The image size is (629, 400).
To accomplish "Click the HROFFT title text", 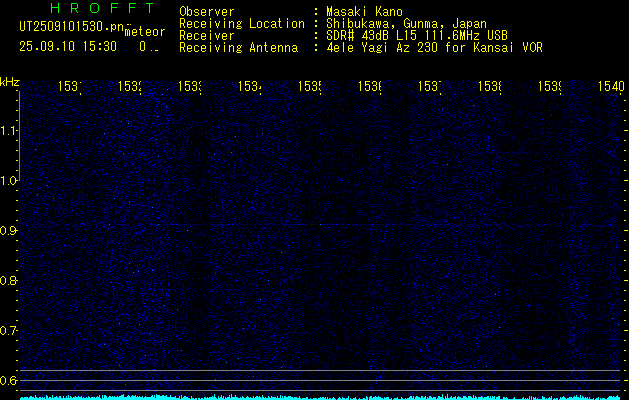I will point(103,8).
